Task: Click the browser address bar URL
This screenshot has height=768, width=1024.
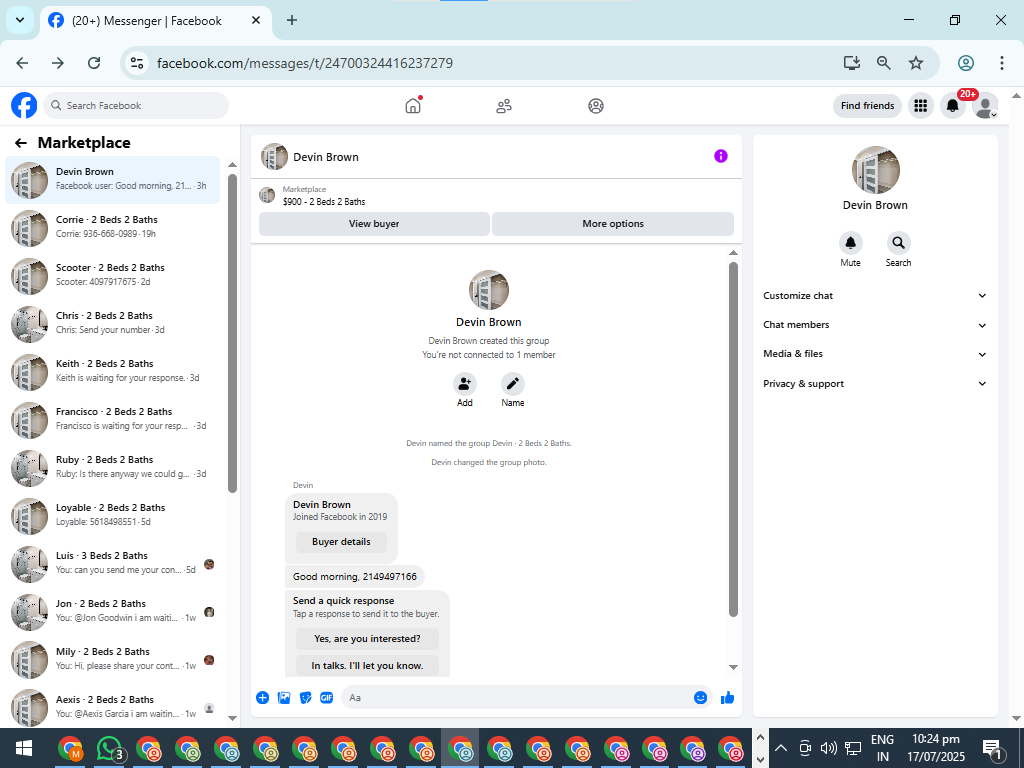Action: click(x=304, y=63)
